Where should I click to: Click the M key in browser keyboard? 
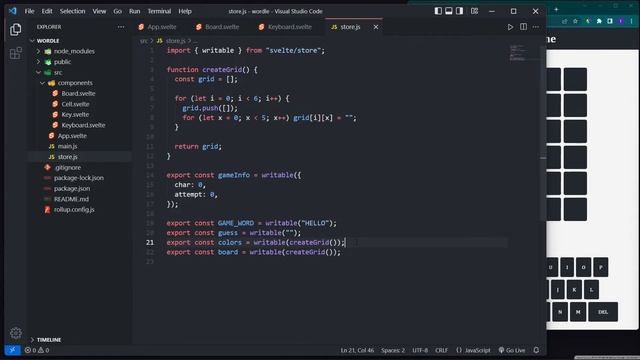(x=578, y=312)
